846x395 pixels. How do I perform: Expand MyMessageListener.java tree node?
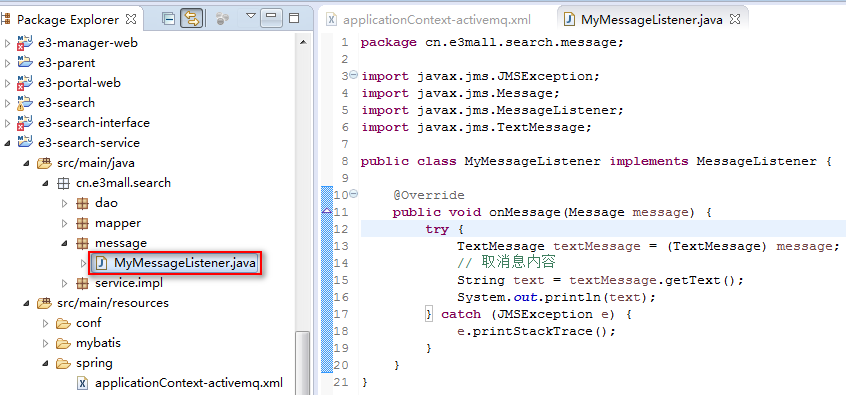[x=84, y=263]
